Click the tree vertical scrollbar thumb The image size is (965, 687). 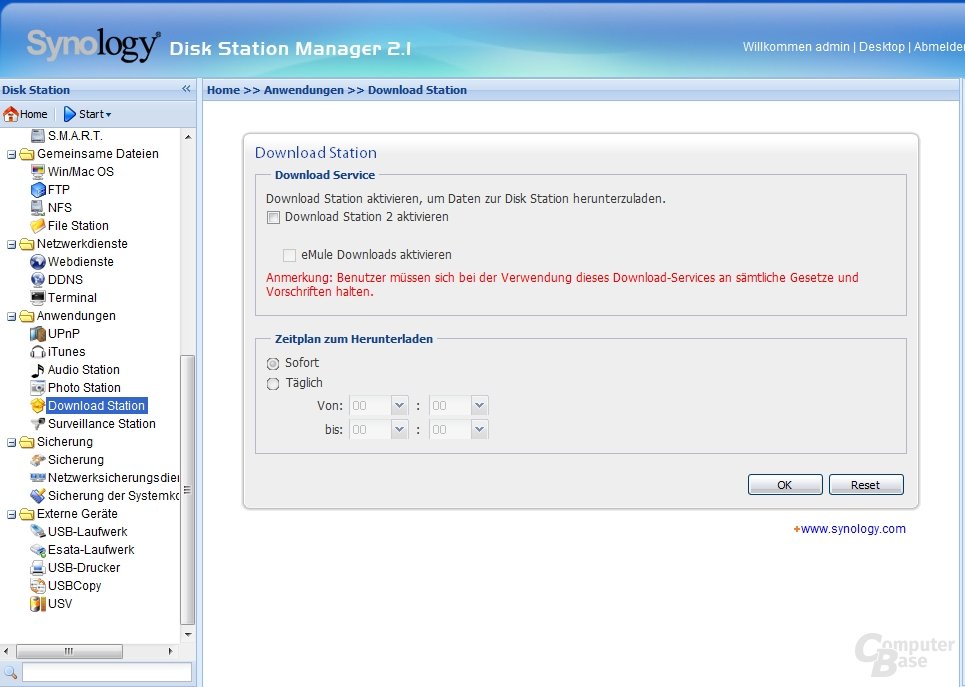click(x=187, y=490)
